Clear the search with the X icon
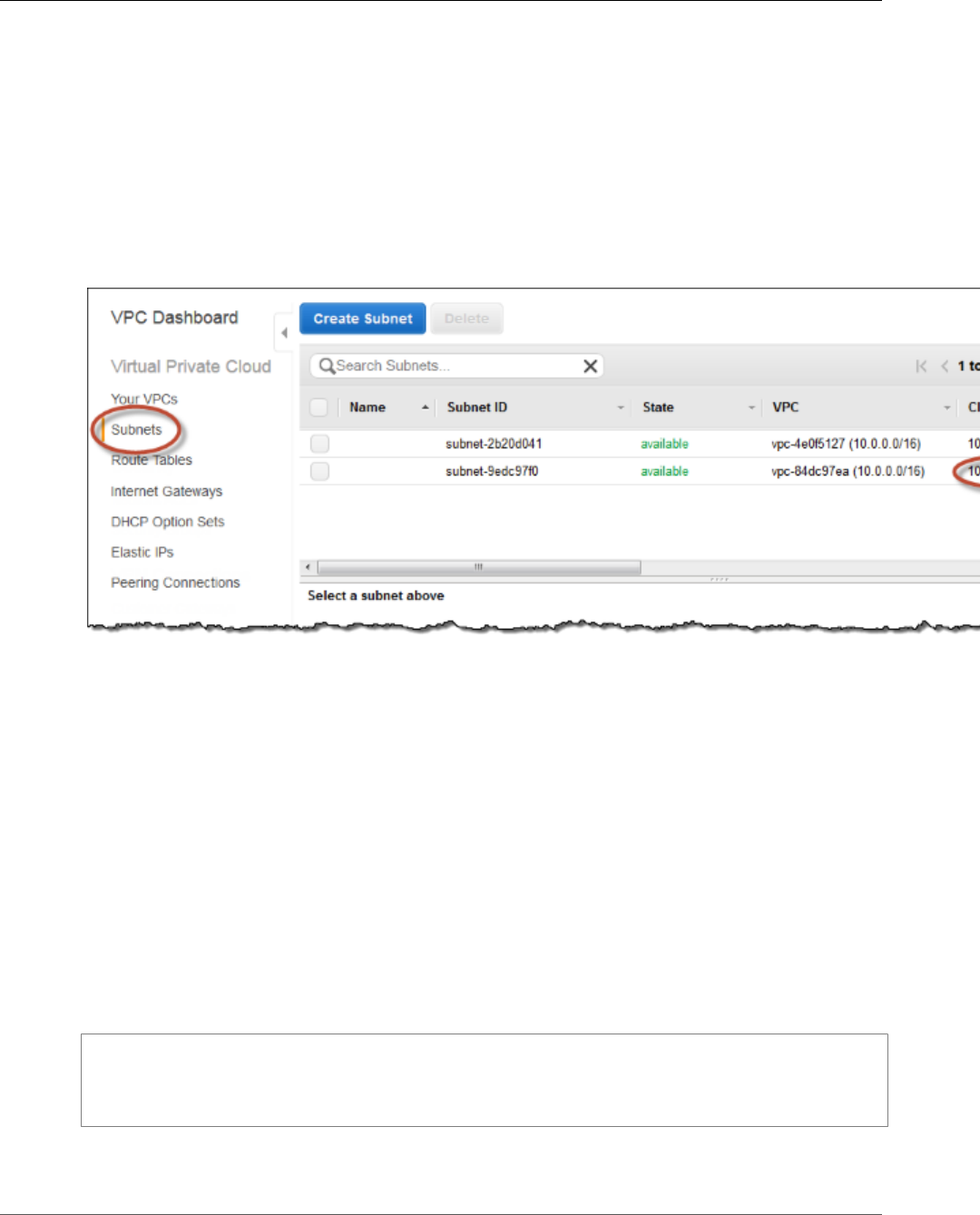 tap(590, 366)
